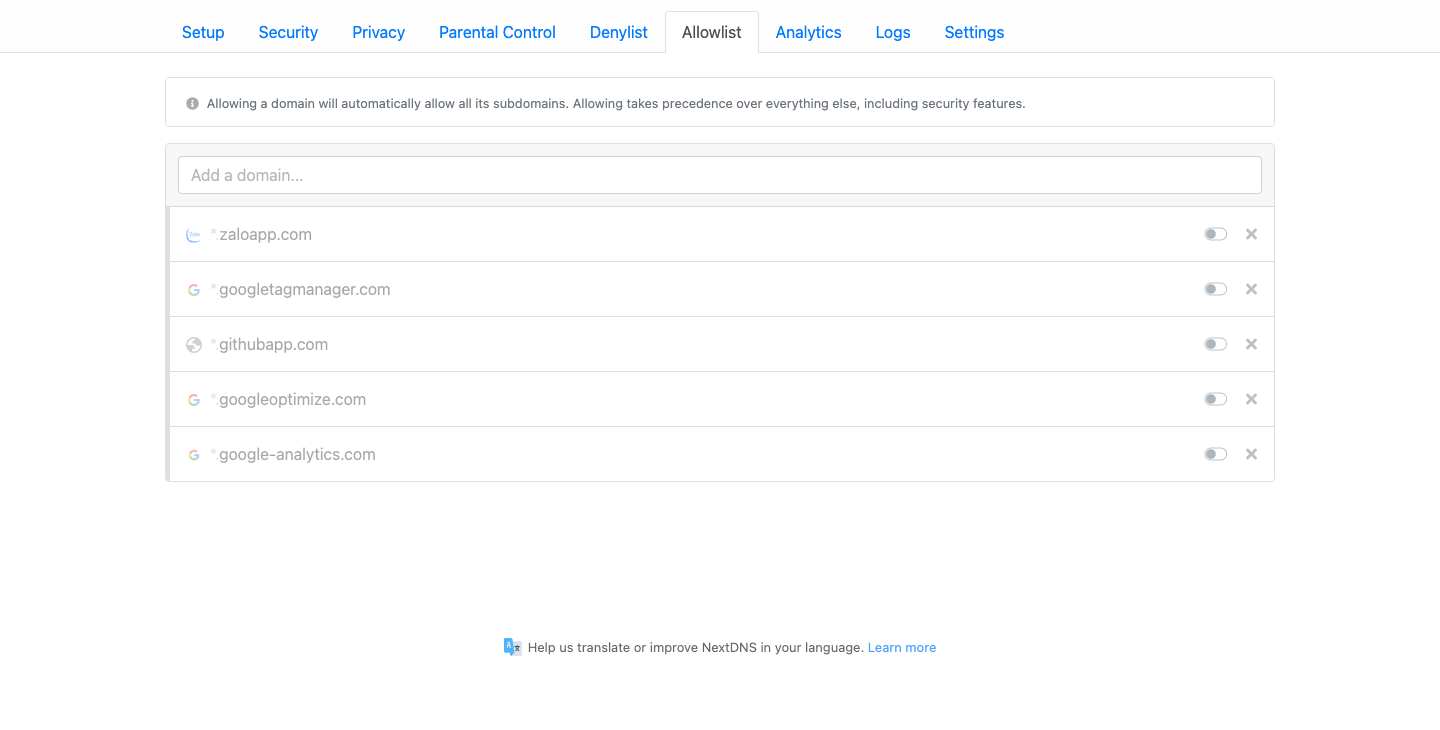Turn on the githubapp.com toggle
The image size is (1440, 730).
pos(1215,344)
